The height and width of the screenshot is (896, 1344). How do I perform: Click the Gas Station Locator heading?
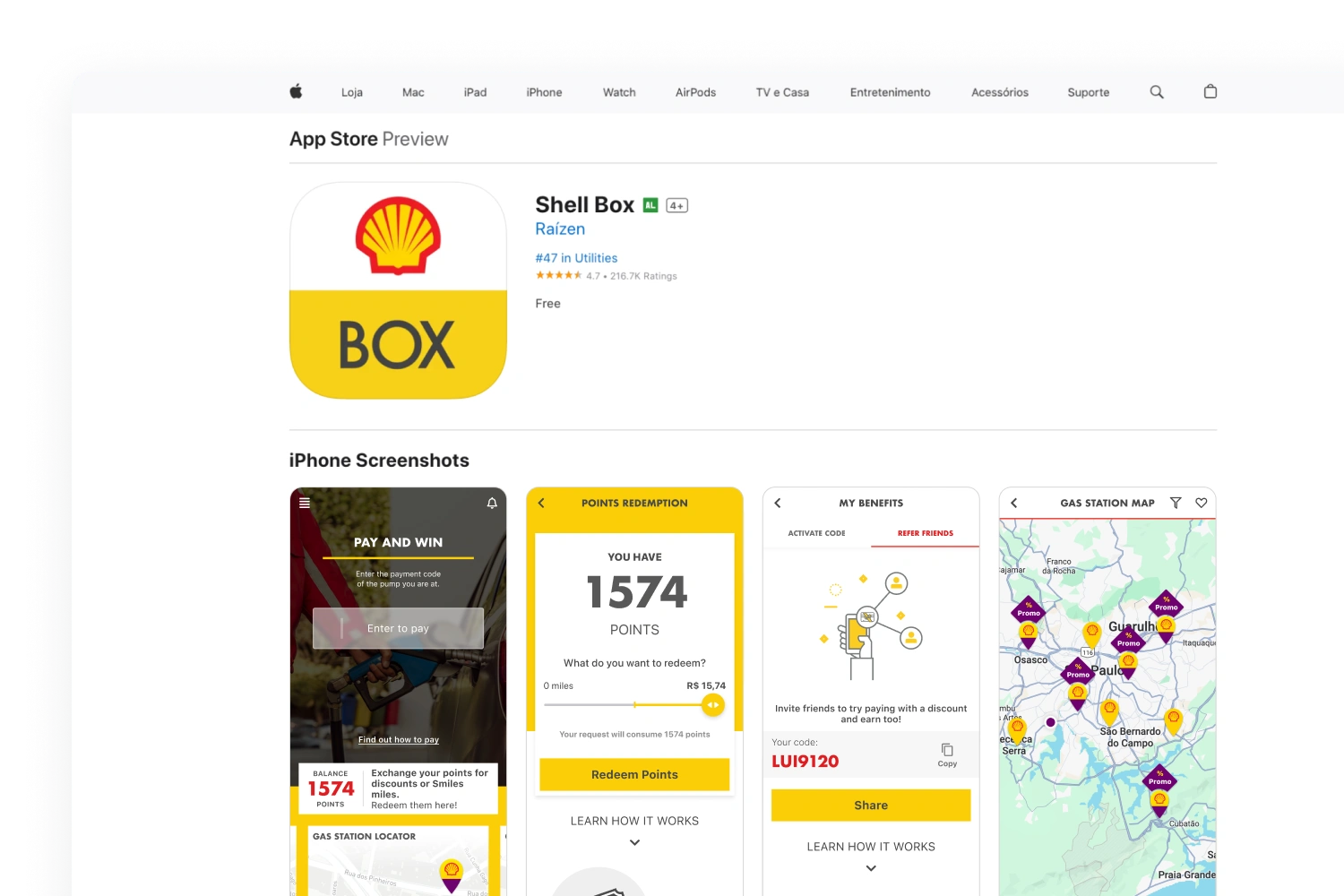pos(364,836)
